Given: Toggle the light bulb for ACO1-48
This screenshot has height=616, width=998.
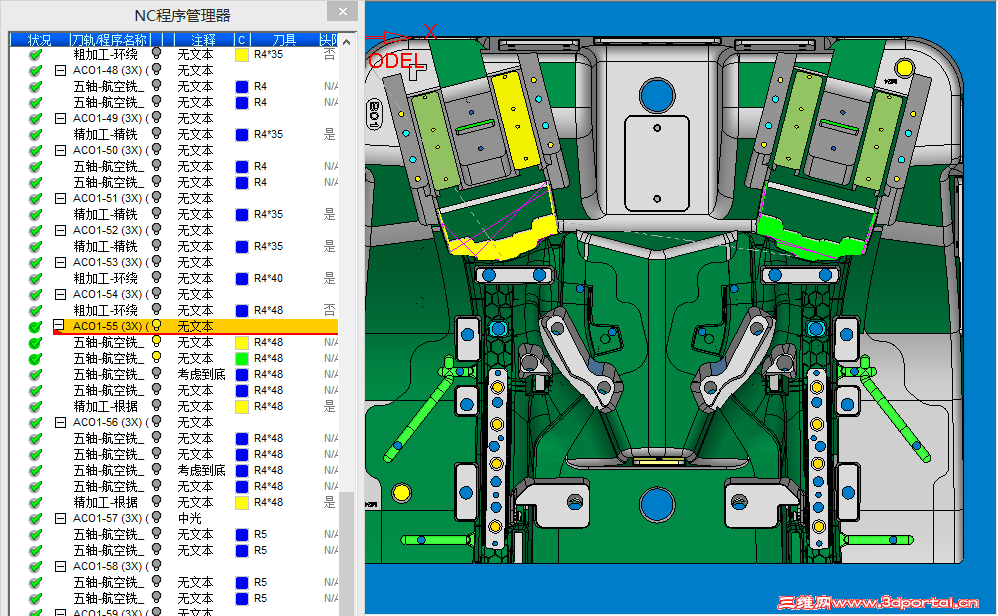Looking at the screenshot, I should tap(156, 69).
